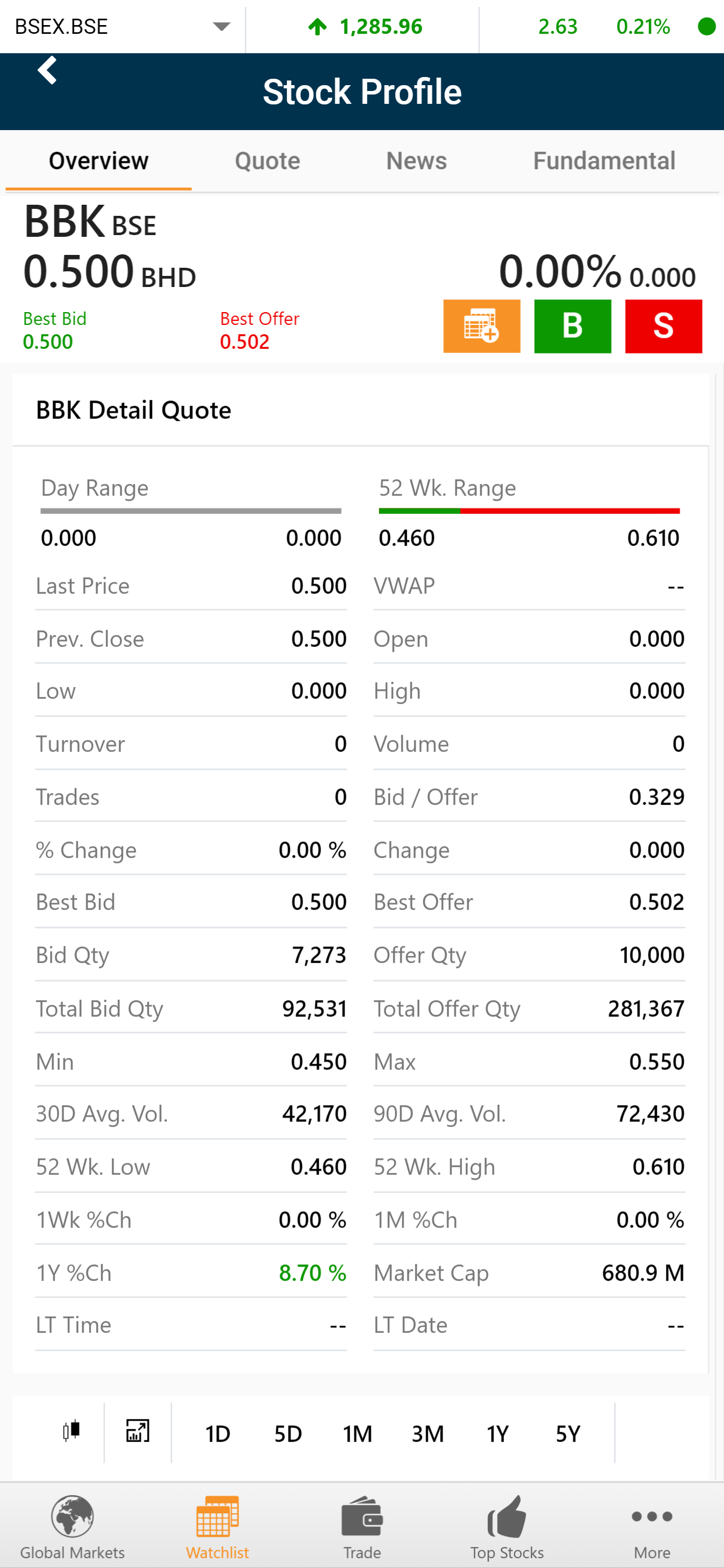Select the 5Y chart period

pos(568,1434)
